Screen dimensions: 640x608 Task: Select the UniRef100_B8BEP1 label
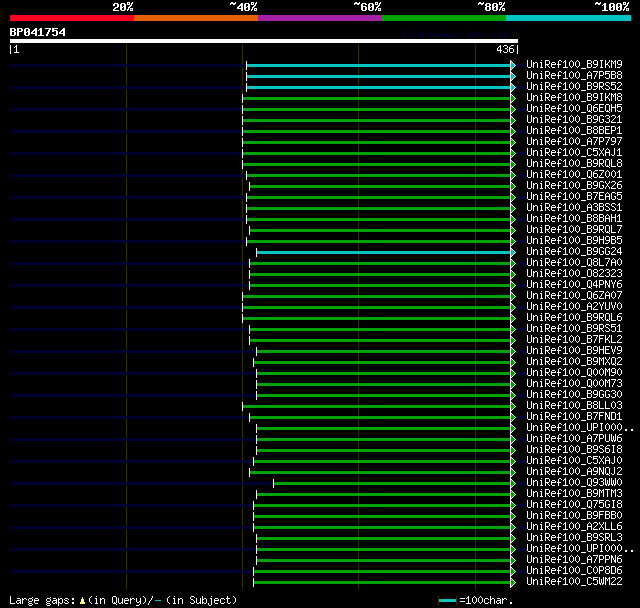pyautogui.click(x=574, y=131)
